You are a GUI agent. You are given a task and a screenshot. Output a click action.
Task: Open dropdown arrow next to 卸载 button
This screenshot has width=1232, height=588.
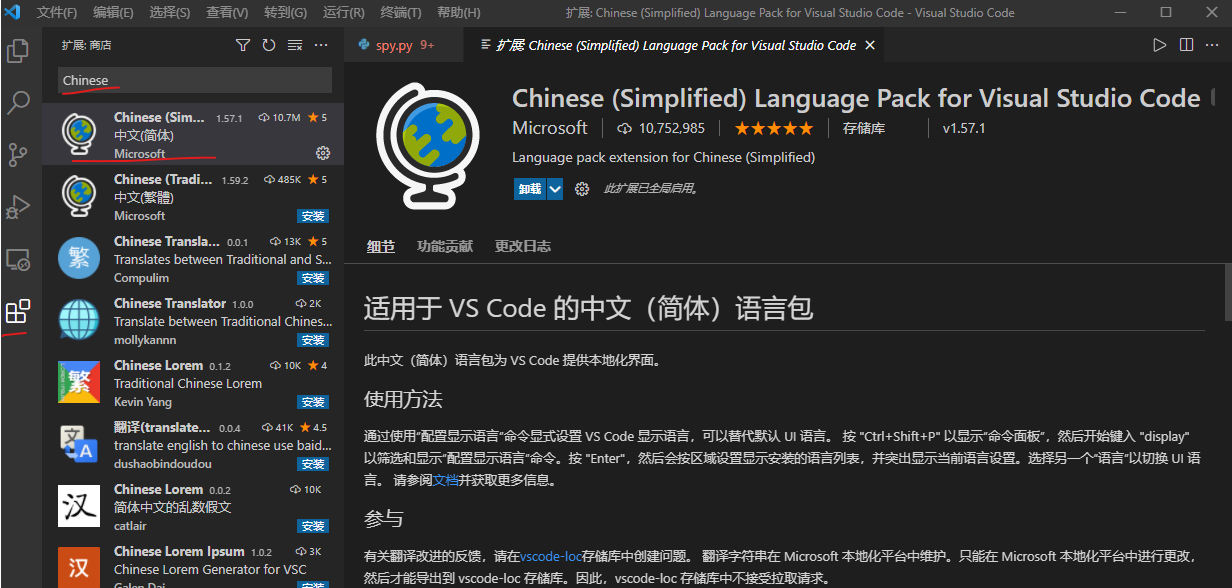[x=555, y=189]
